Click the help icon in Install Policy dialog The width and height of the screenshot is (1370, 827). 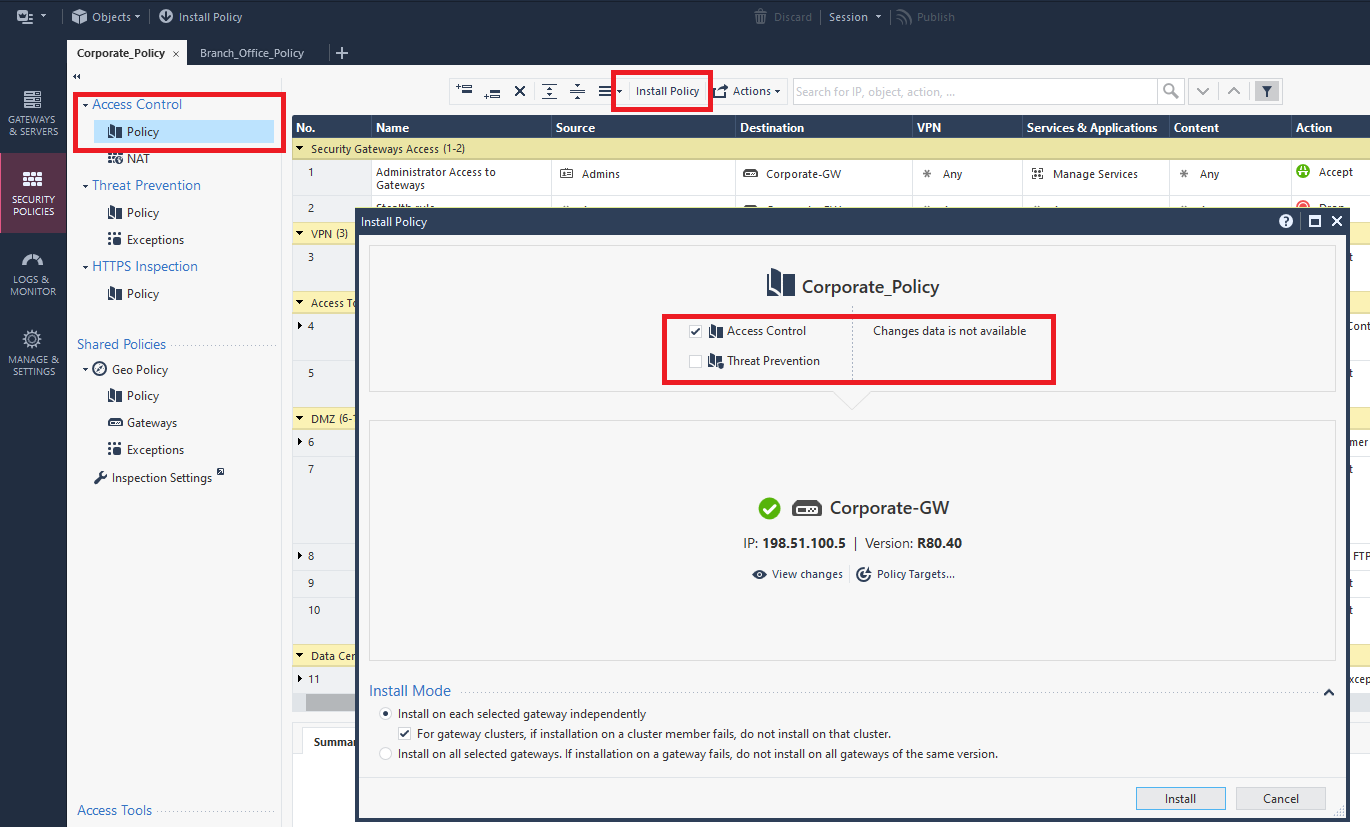(x=1286, y=222)
